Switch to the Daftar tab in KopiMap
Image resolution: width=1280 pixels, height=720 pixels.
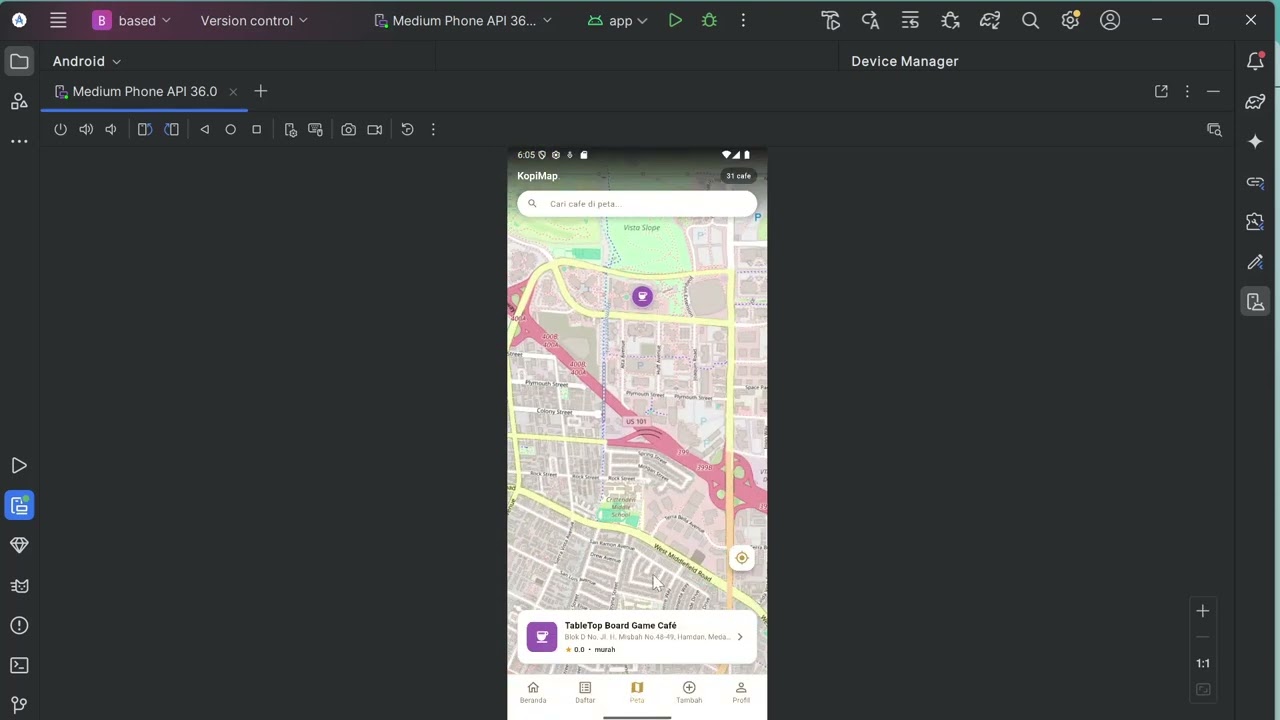585,692
